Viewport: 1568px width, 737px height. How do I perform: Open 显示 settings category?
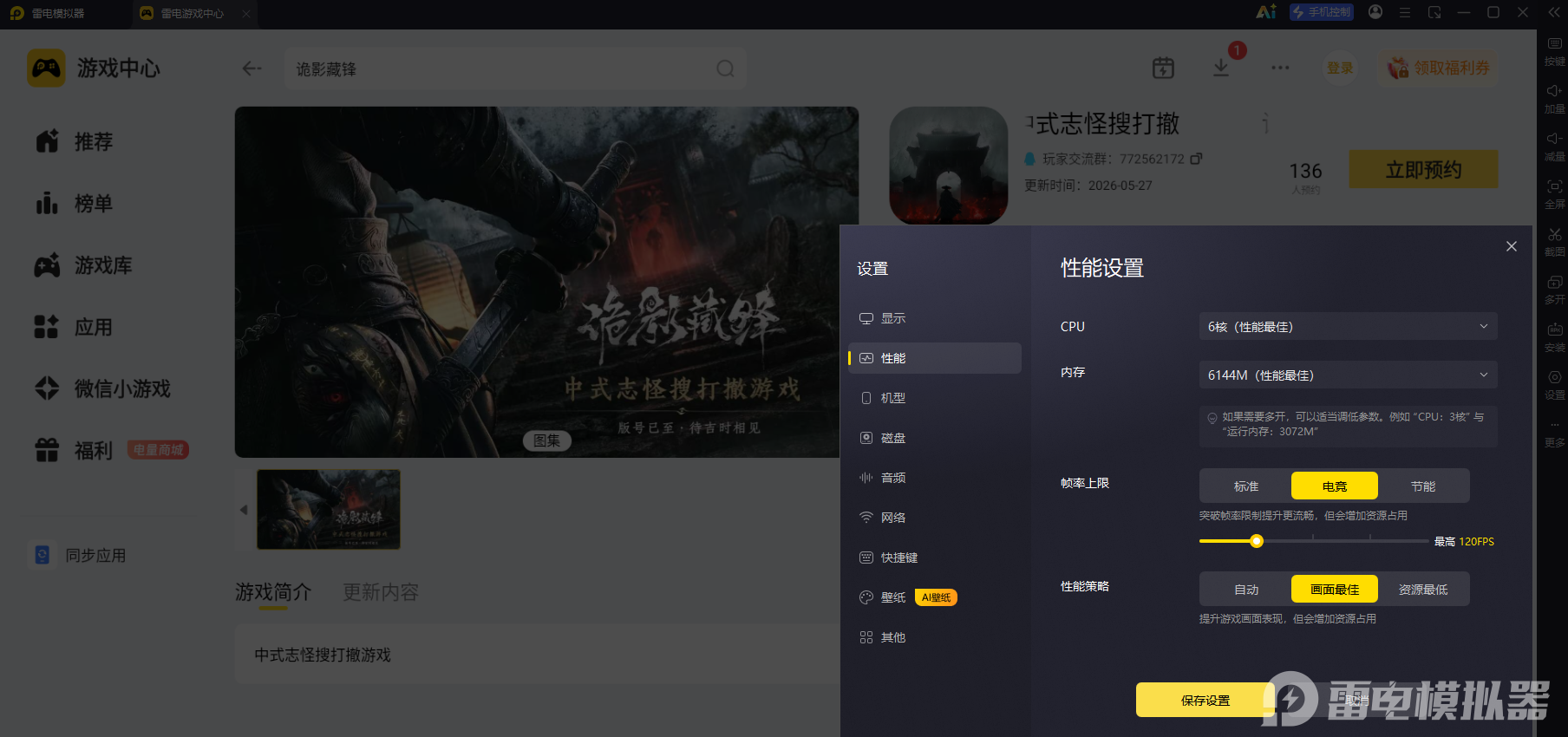coord(935,318)
